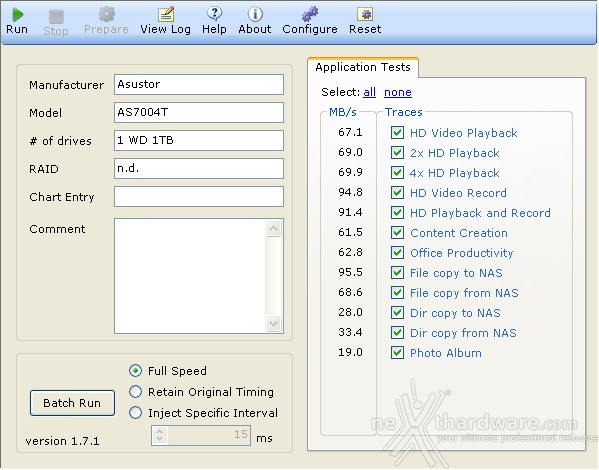Toggle HD Video Record checkbox
The width and height of the screenshot is (599, 470).
[x=397, y=193]
